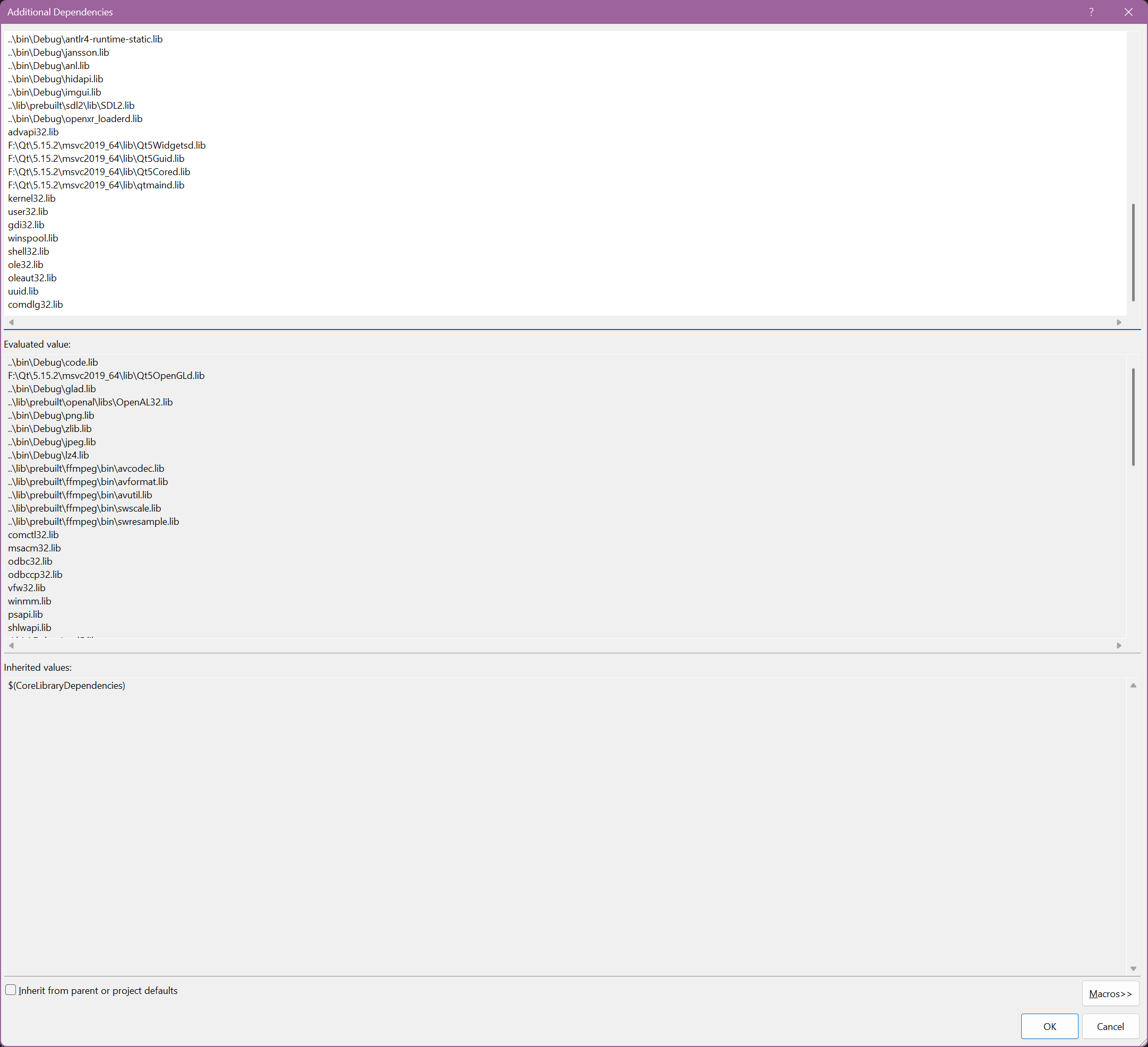Click right arrow of top horizontal scrollbar
This screenshot has height=1047, width=1148.
[1119, 323]
